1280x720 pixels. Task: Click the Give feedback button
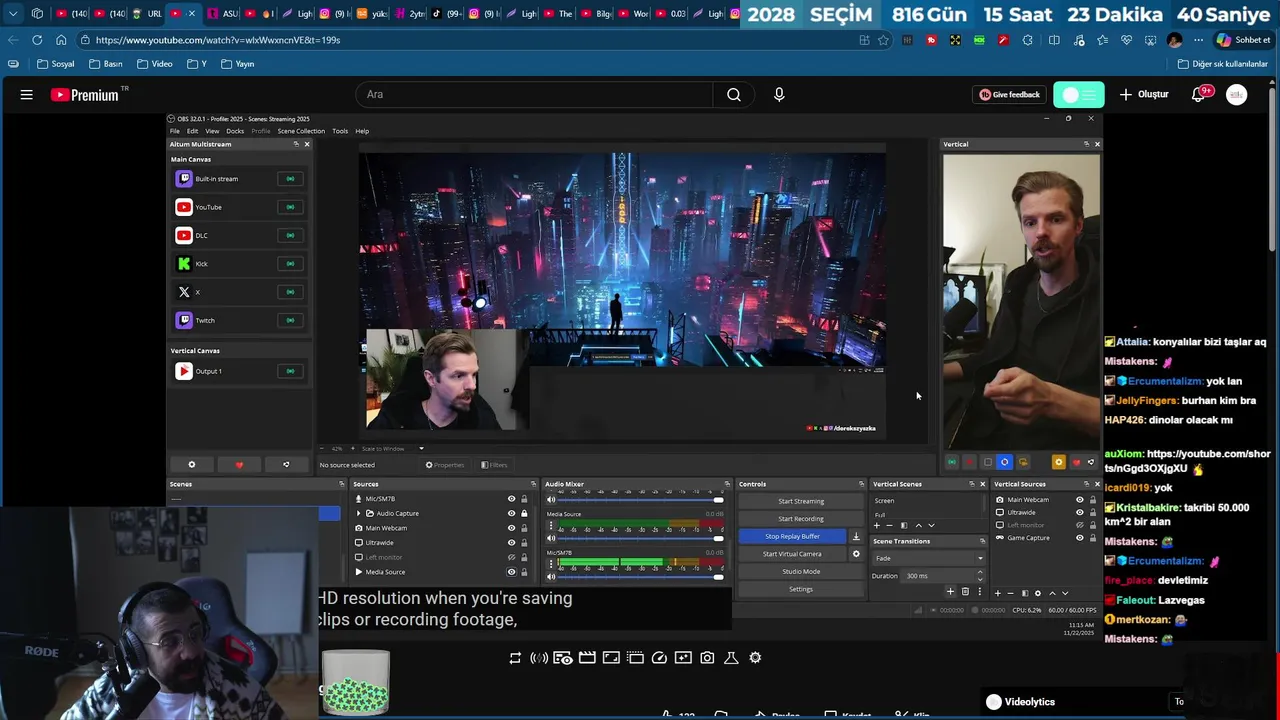click(1009, 95)
